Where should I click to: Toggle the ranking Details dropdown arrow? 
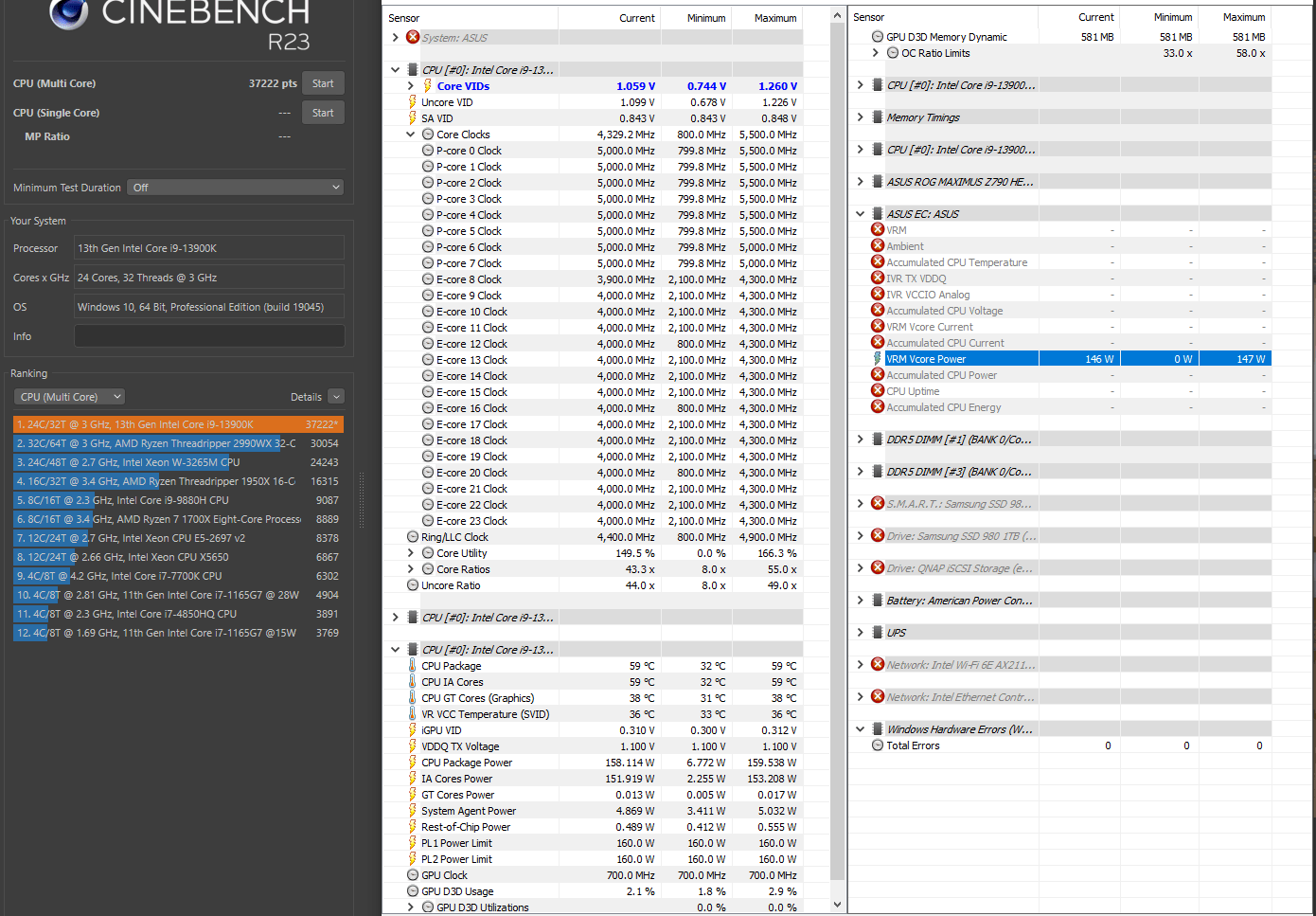point(336,397)
